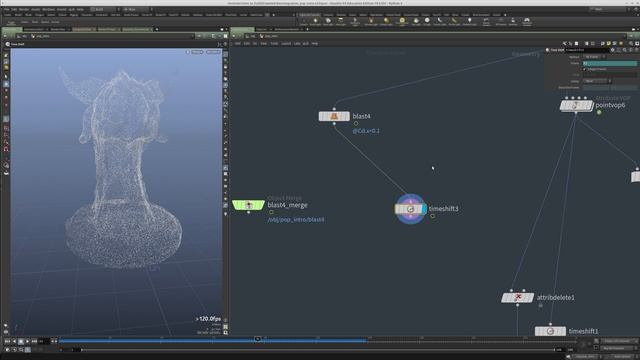Open the No cam viewport dropdown
The width and height of the screenshot is (640, 360).
coord(213,52)
